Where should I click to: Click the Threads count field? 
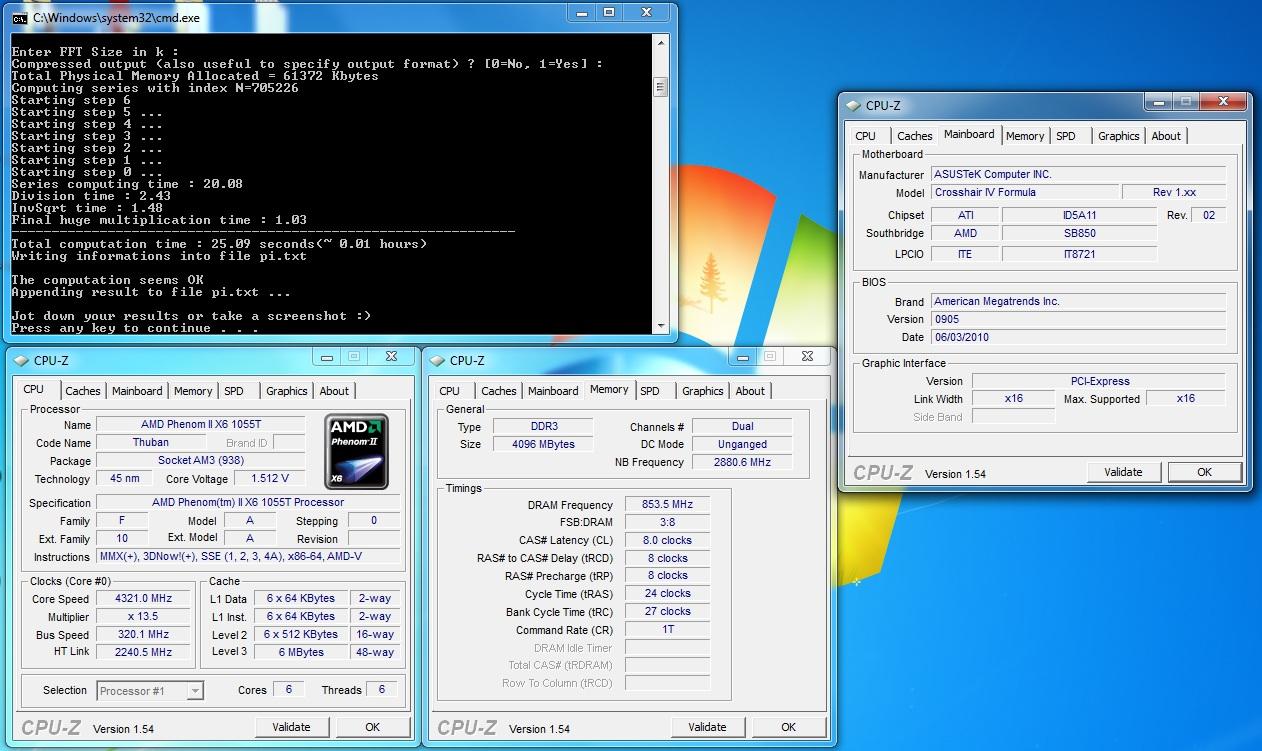point(381,689)
